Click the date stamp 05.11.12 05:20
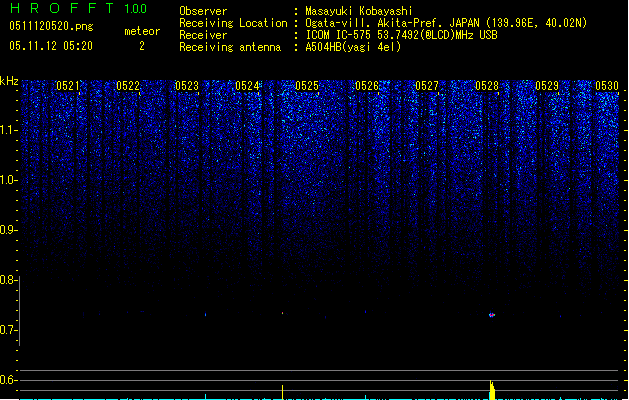This screenshot has width=629, height=400. point(51,46)
